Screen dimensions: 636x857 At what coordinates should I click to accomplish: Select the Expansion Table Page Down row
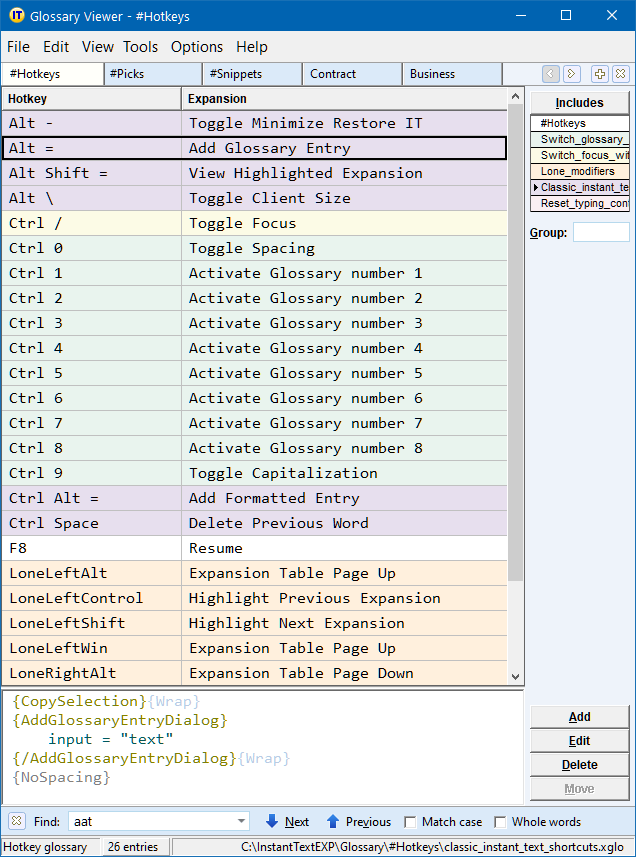[x=255, y=673]
